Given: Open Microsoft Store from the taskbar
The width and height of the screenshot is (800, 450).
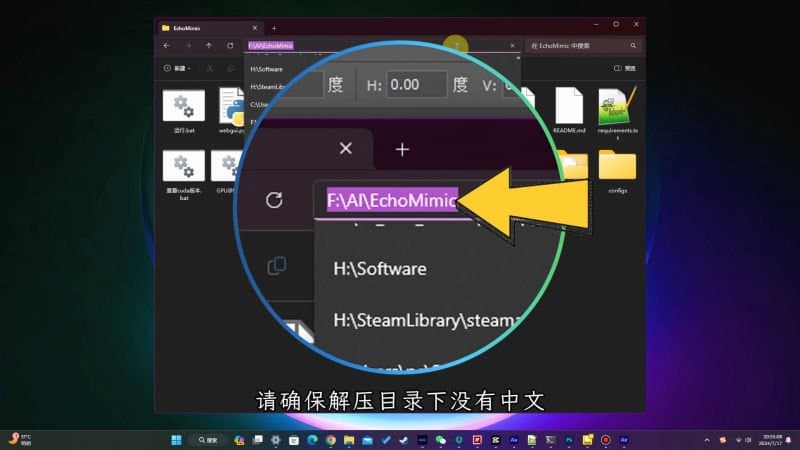Looking at the screenshot, I should tap(294, 440).
